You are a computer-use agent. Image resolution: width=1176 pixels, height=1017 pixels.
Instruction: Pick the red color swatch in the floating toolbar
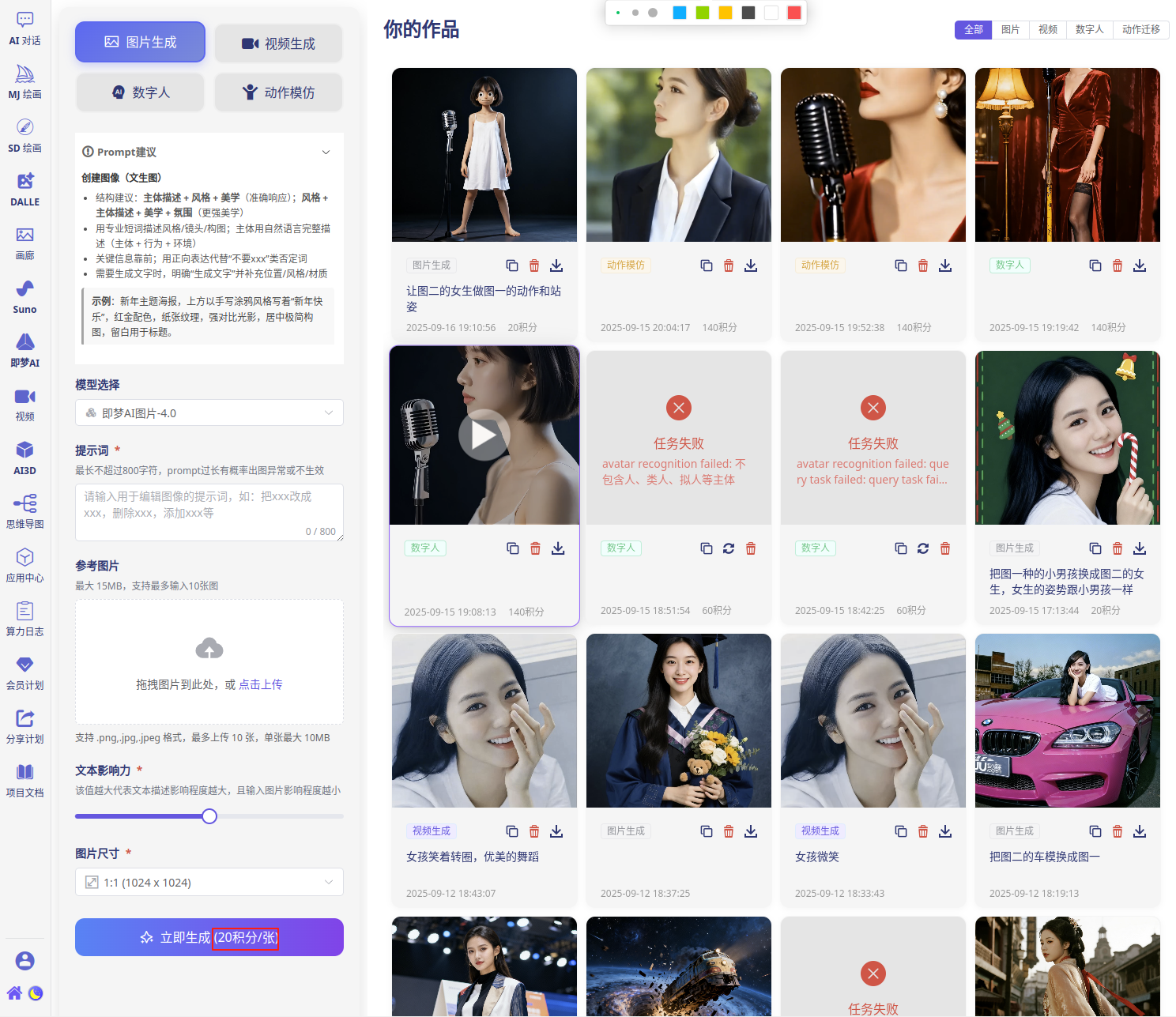pos(794,13)
